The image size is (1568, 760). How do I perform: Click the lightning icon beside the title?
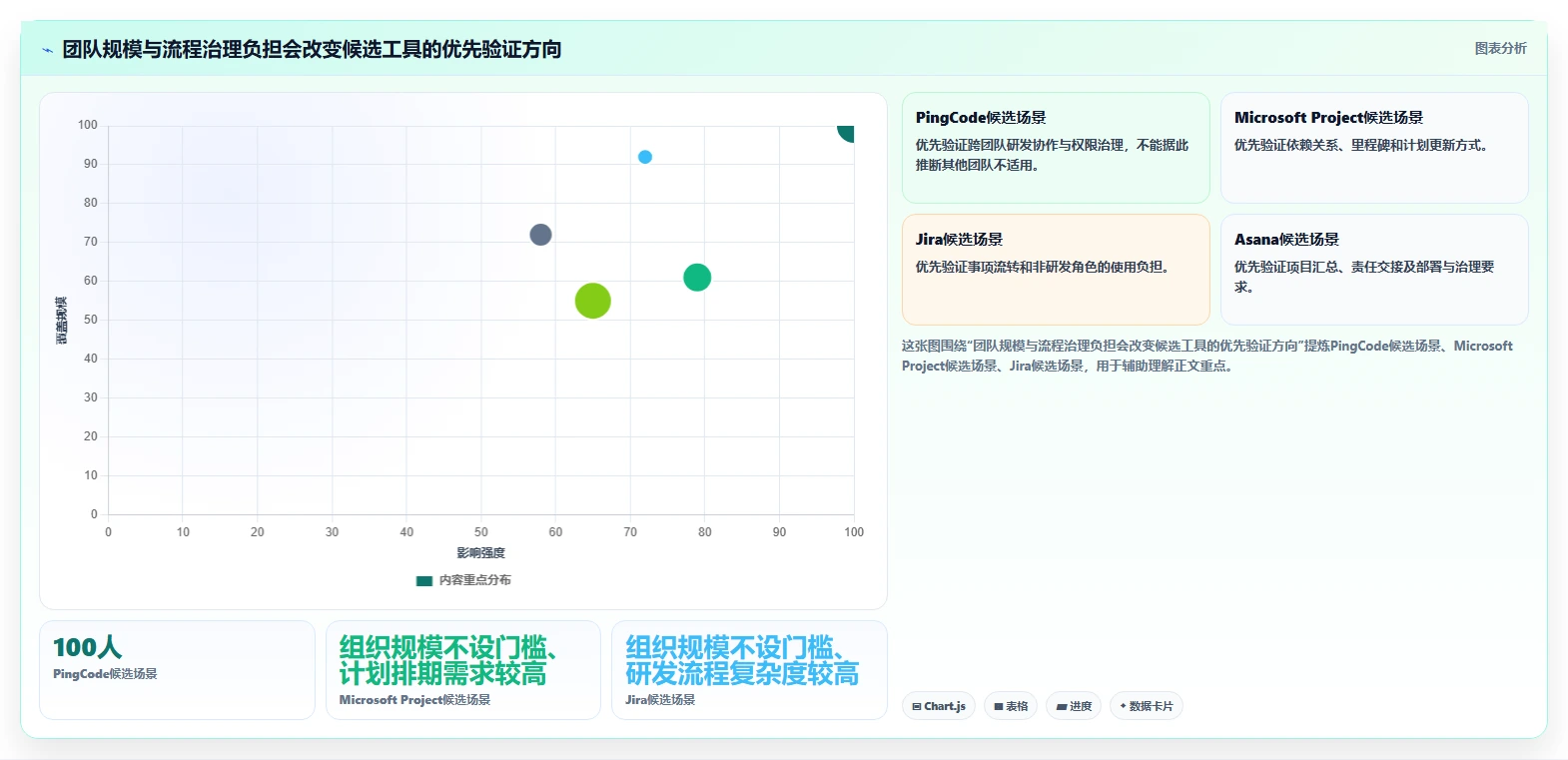pos(47,50)
